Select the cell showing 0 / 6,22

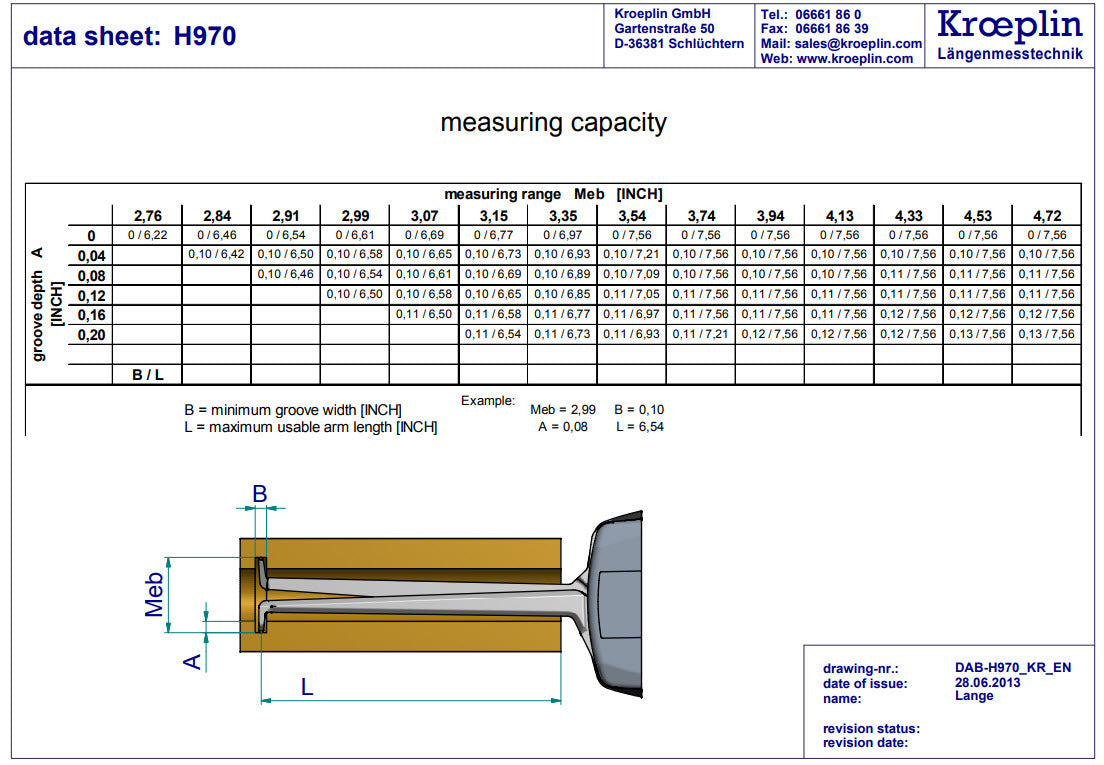pos(147,235)
